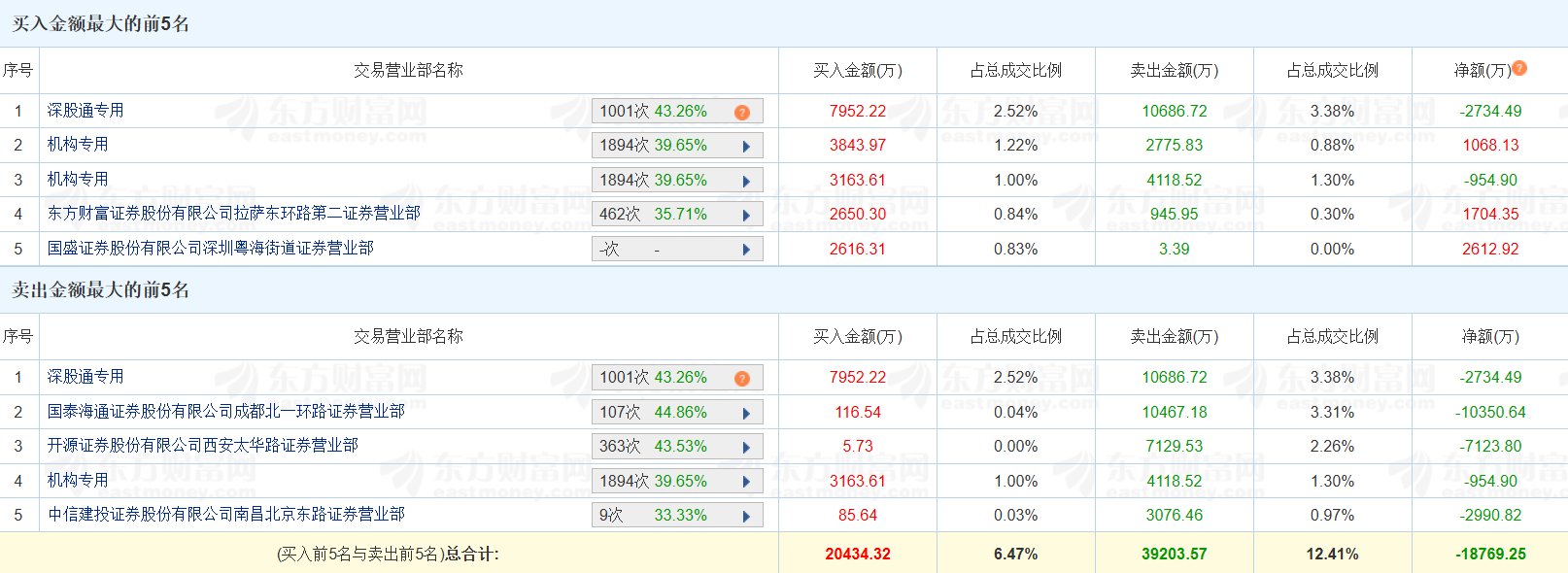
Task: Click the 107次 44.86% statistics box
Action: click(661, 413)
